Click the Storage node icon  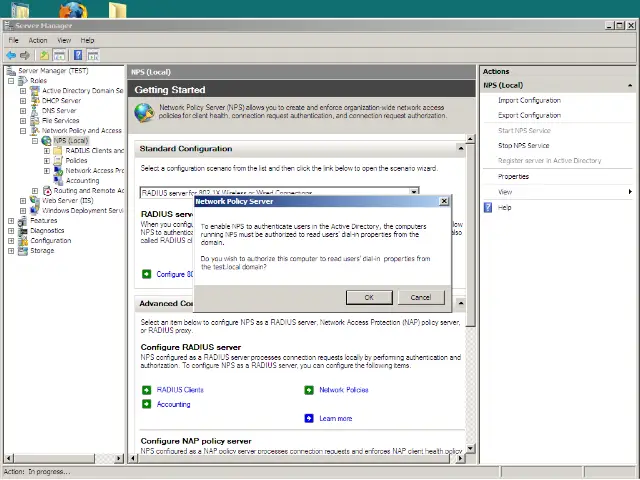(23, 251)
